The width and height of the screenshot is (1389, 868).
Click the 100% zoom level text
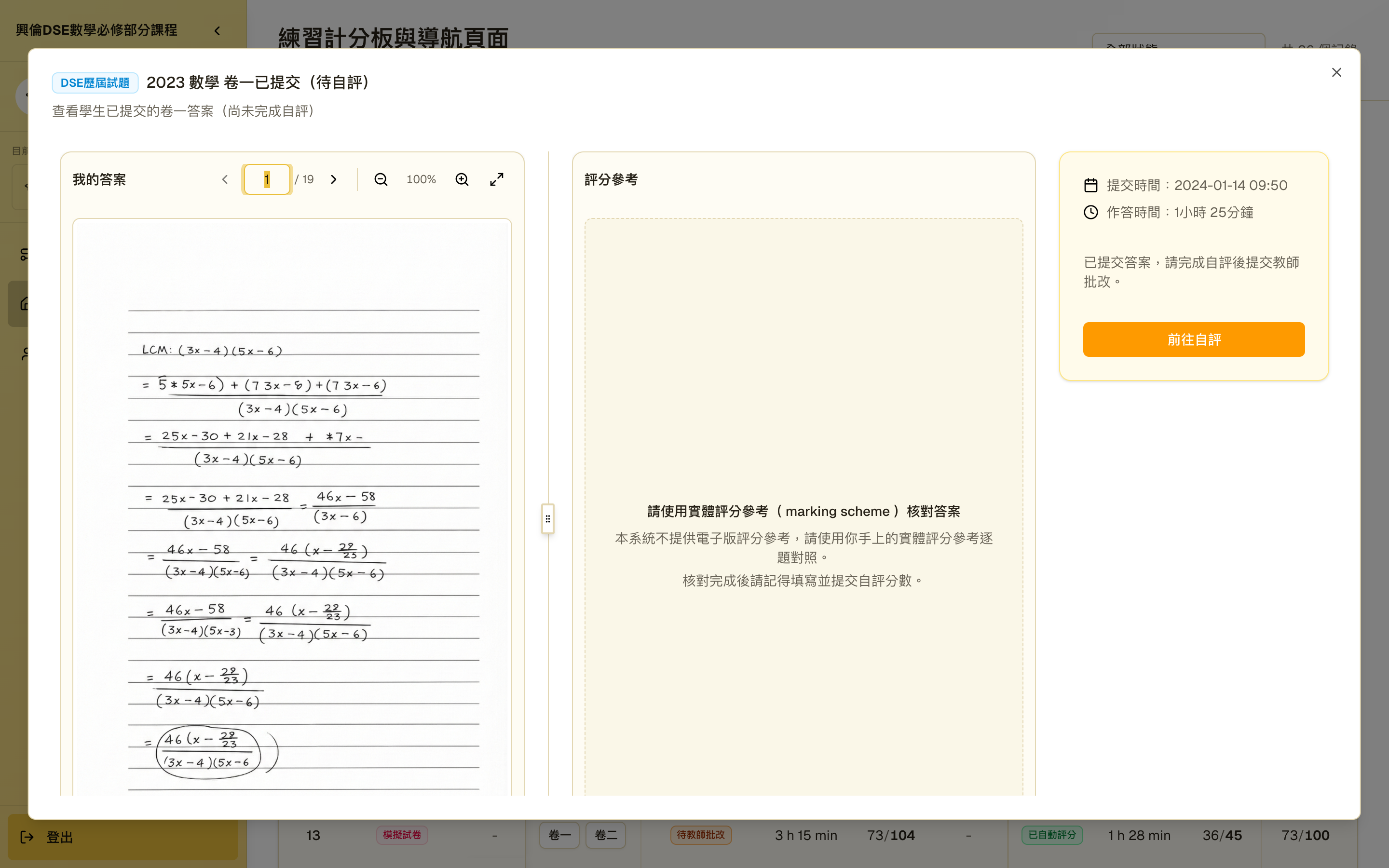[x=422, y=180]
